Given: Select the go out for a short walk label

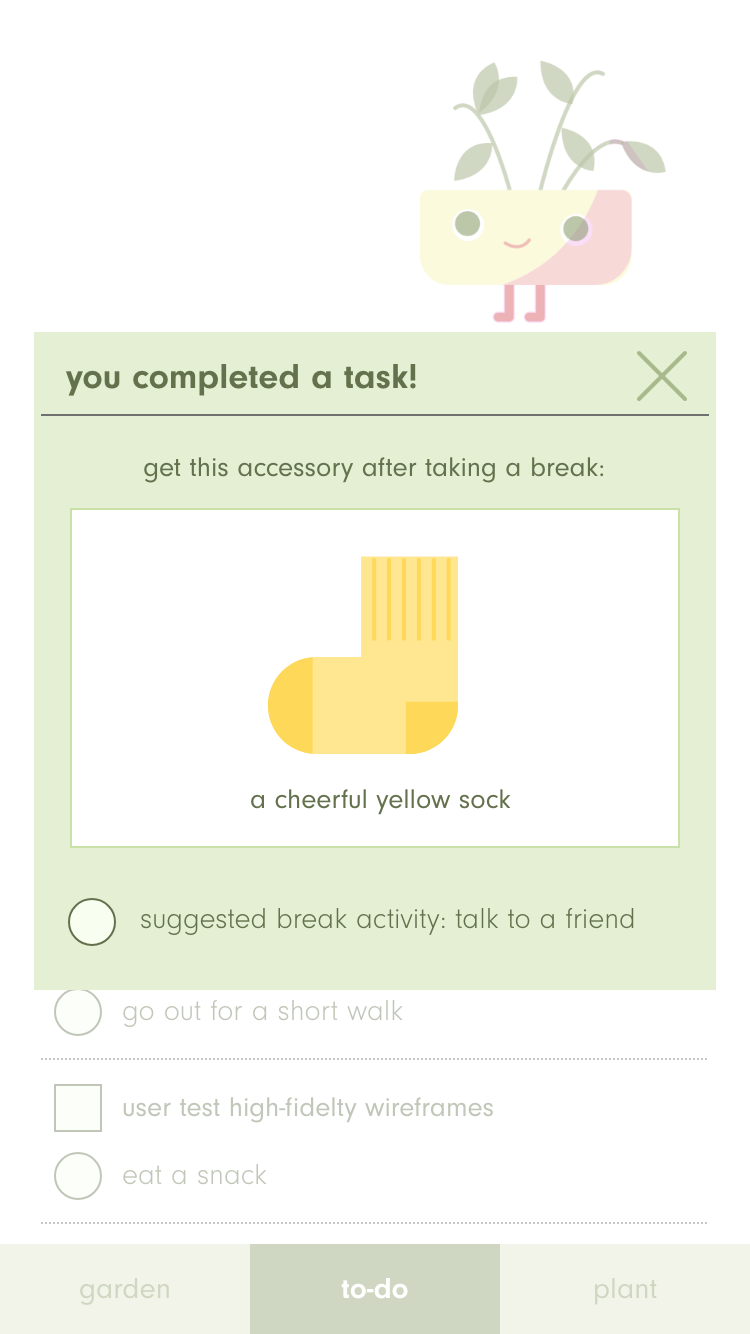Looking at the screenshot, I should (262, 1012).
